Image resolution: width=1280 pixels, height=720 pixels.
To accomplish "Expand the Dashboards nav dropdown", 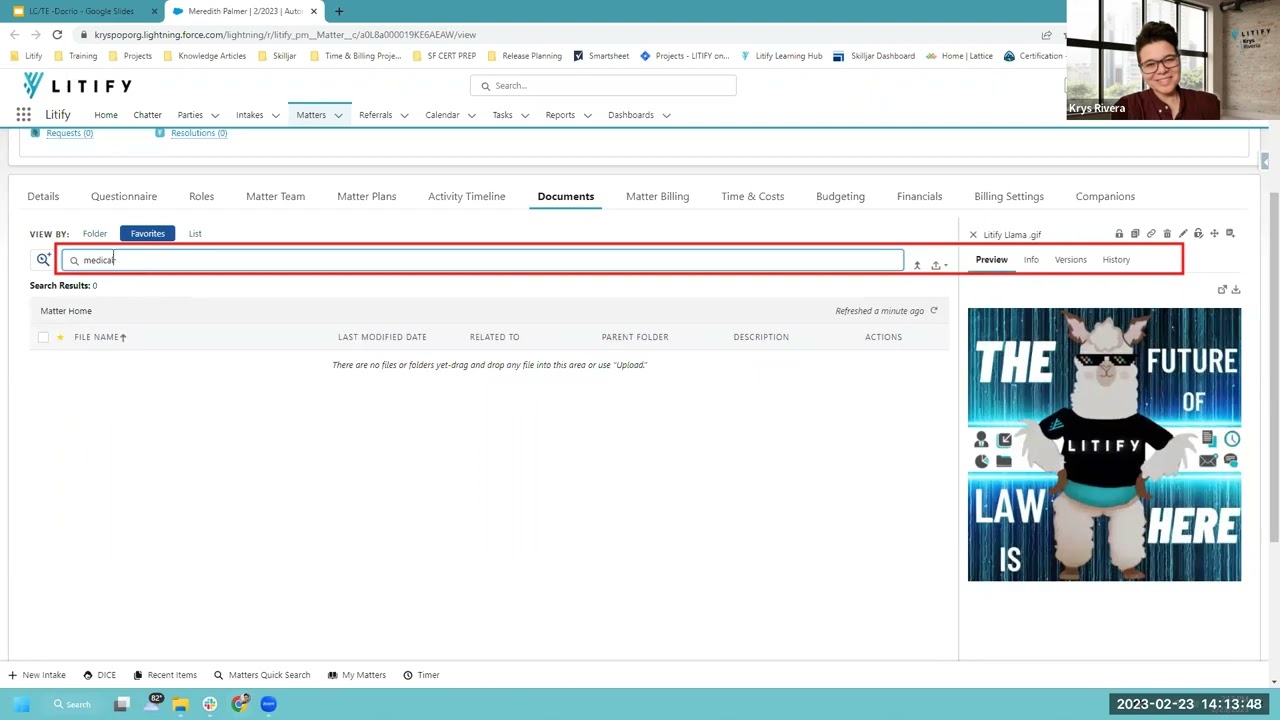I will 666,116.
